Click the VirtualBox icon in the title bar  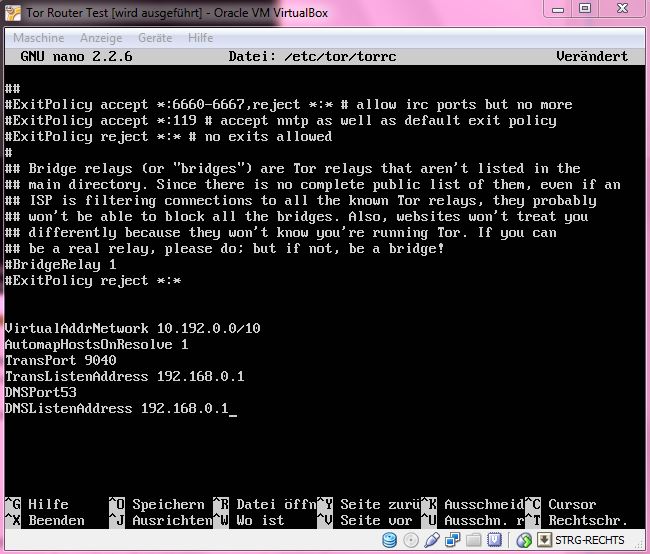click(x=13, y=13)
